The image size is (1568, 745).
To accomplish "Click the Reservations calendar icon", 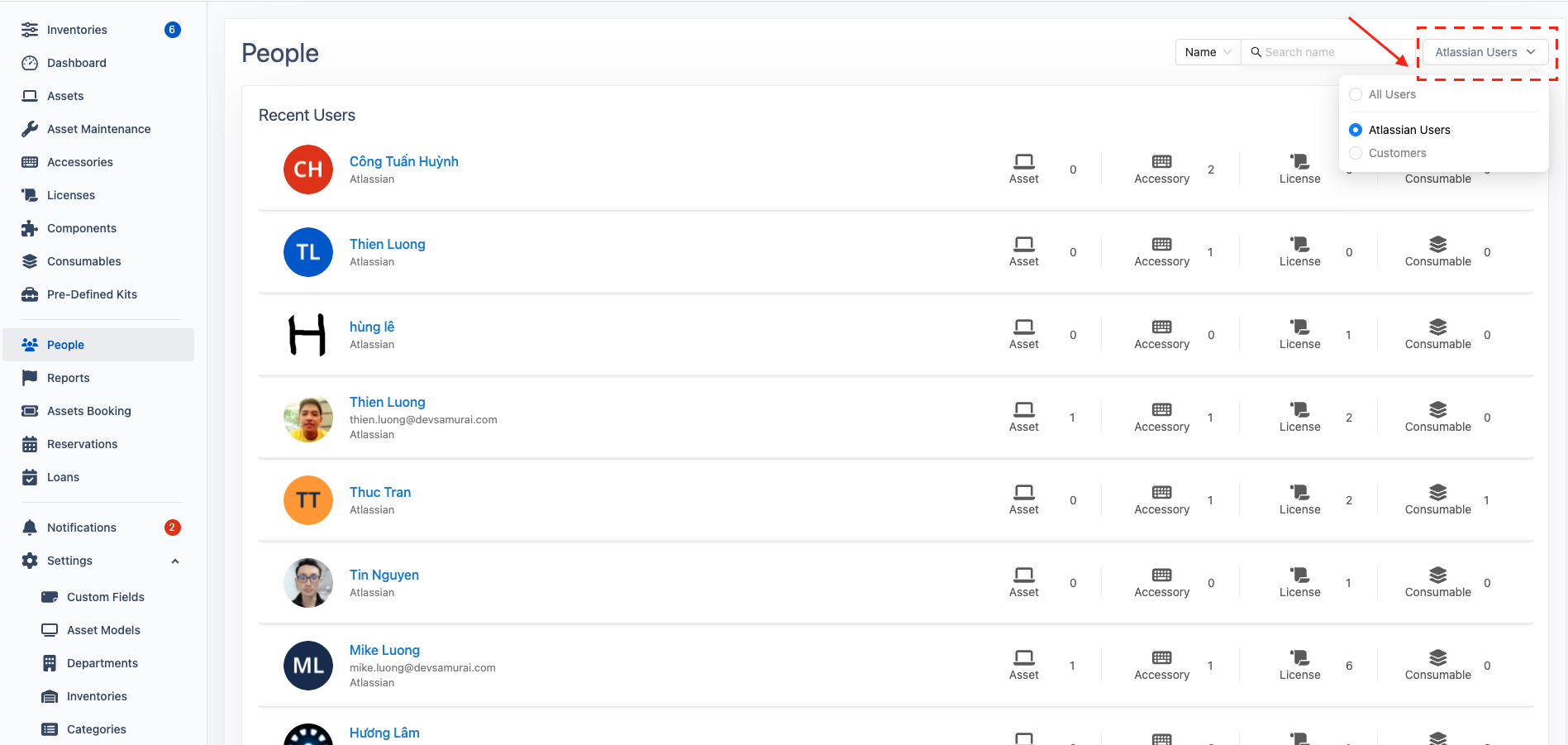I will coord(30,444).
